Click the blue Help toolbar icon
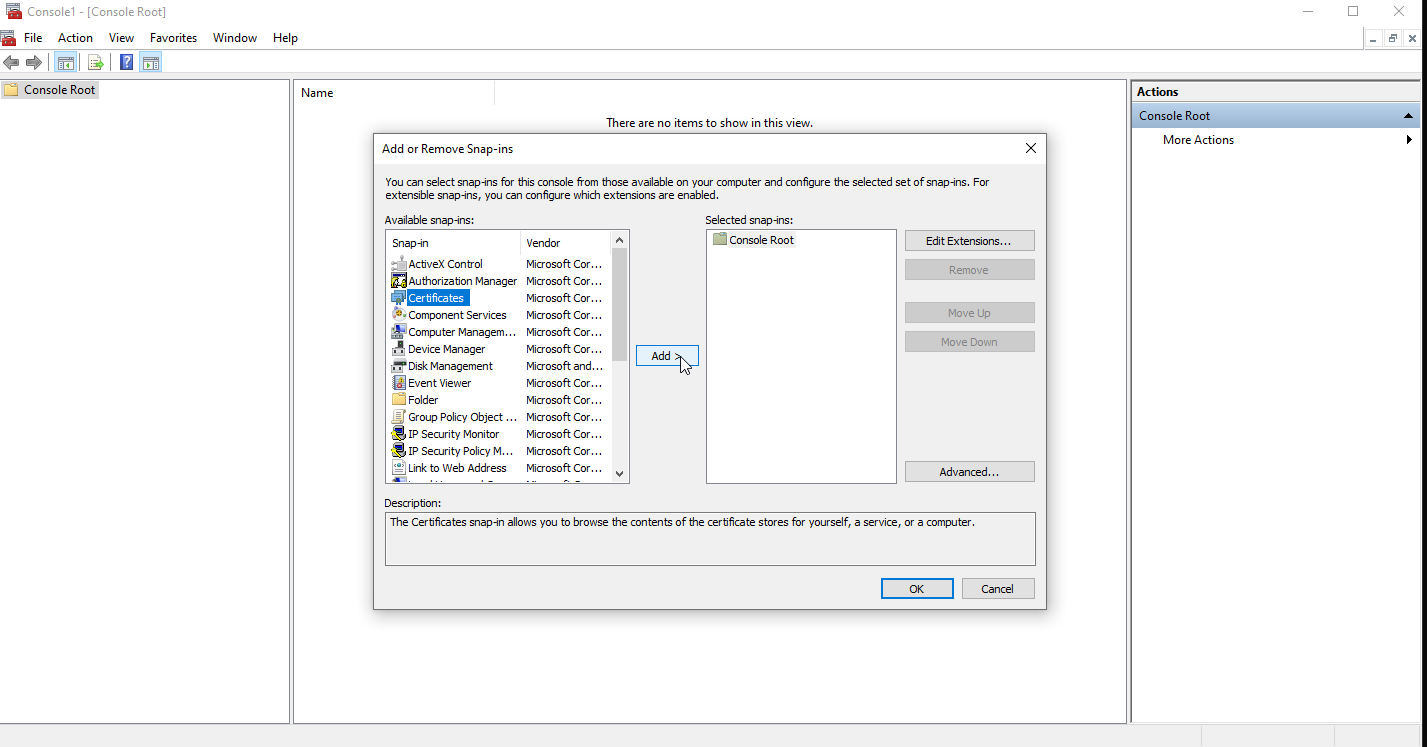The width and height of the screenshot is (1427, 747). 127,63
